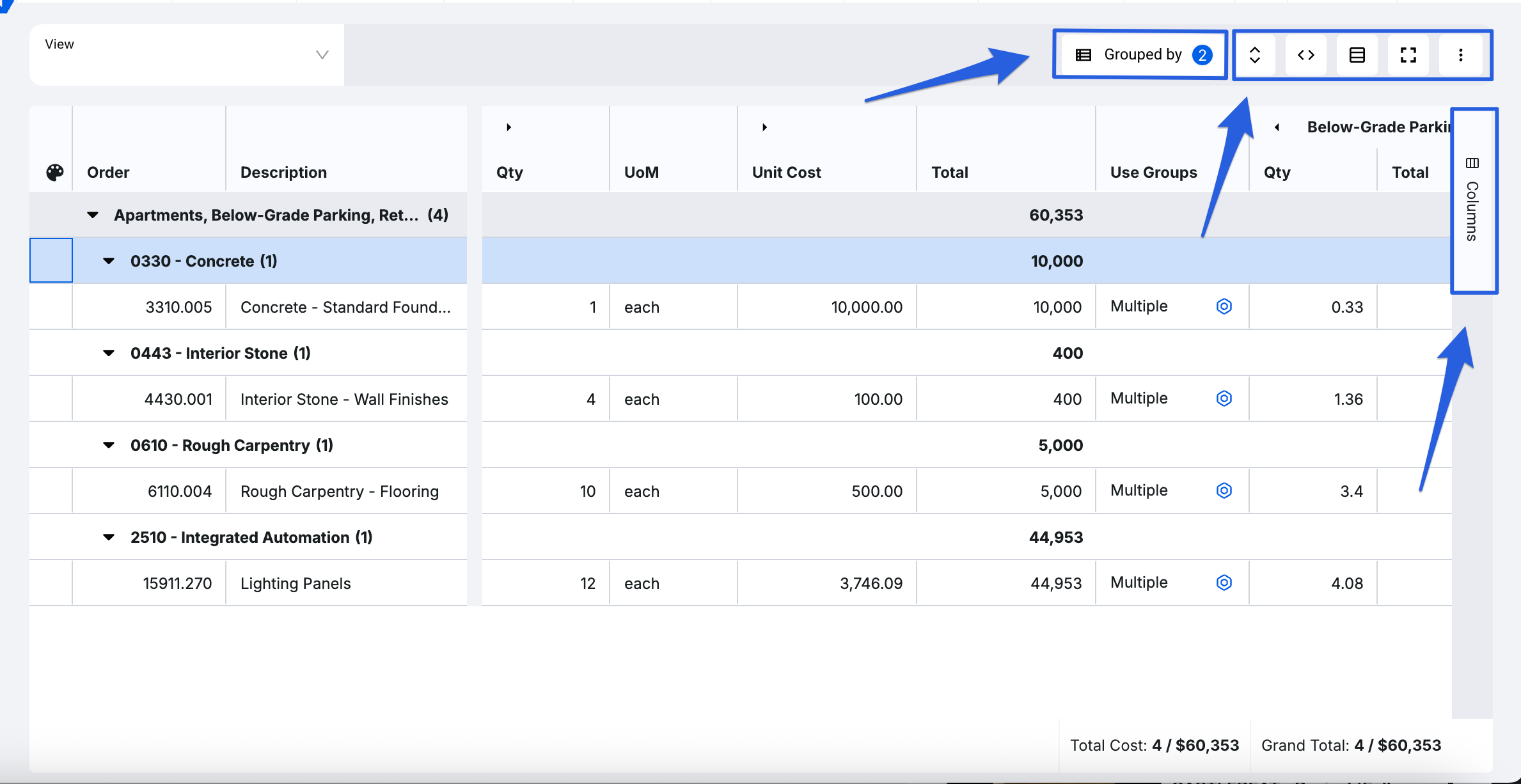Click the color palette icon in header
1521x784 pixels.
click(x=55, y=172)
